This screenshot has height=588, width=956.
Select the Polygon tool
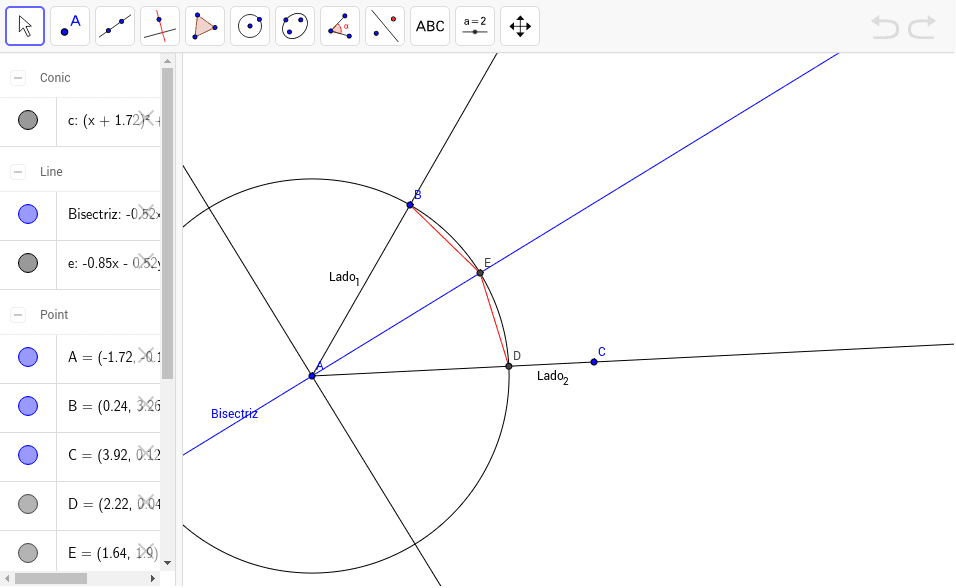(x=205, y=26)
